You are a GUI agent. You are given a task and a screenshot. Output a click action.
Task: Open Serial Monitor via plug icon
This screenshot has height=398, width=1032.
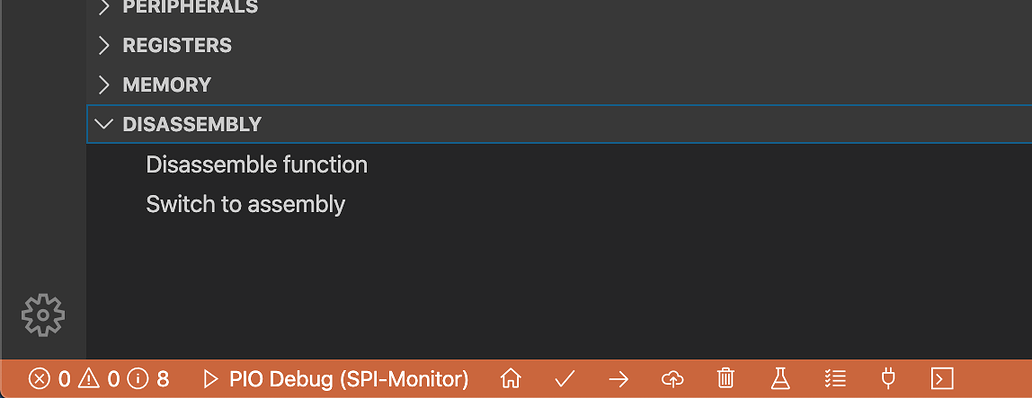[x=888, y=378]
